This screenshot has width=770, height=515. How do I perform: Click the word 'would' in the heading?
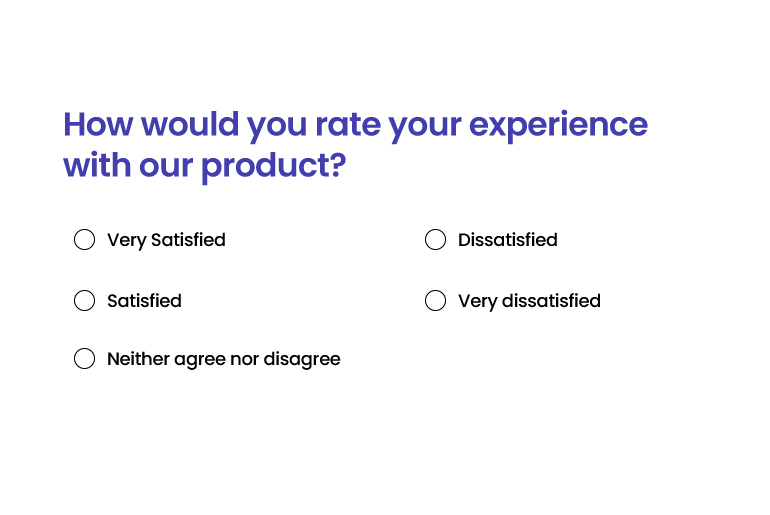click(x=190, y=124)
